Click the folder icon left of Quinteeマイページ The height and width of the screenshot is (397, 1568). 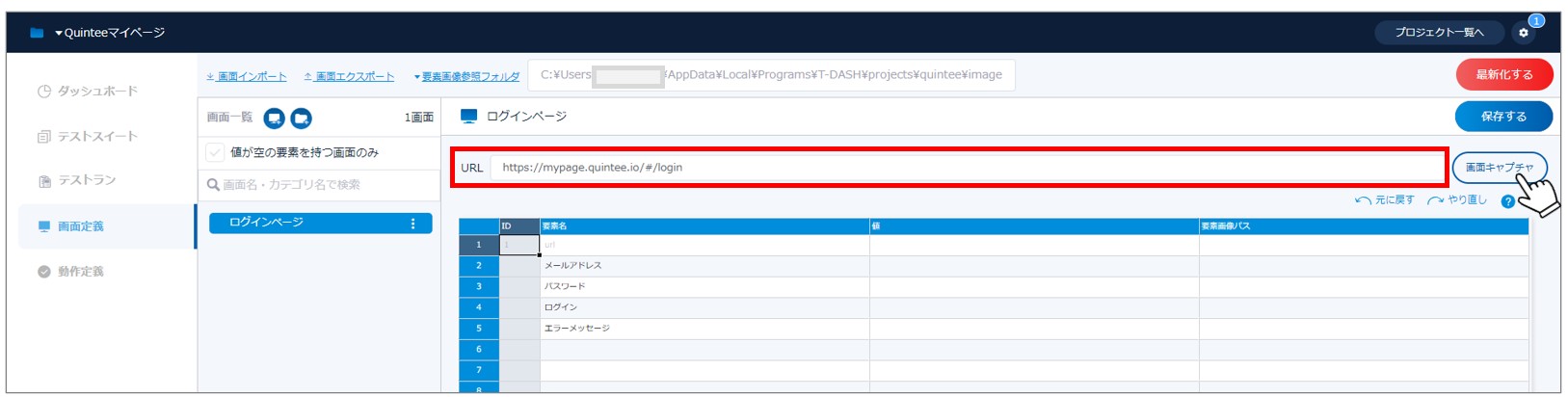[37, 33]
